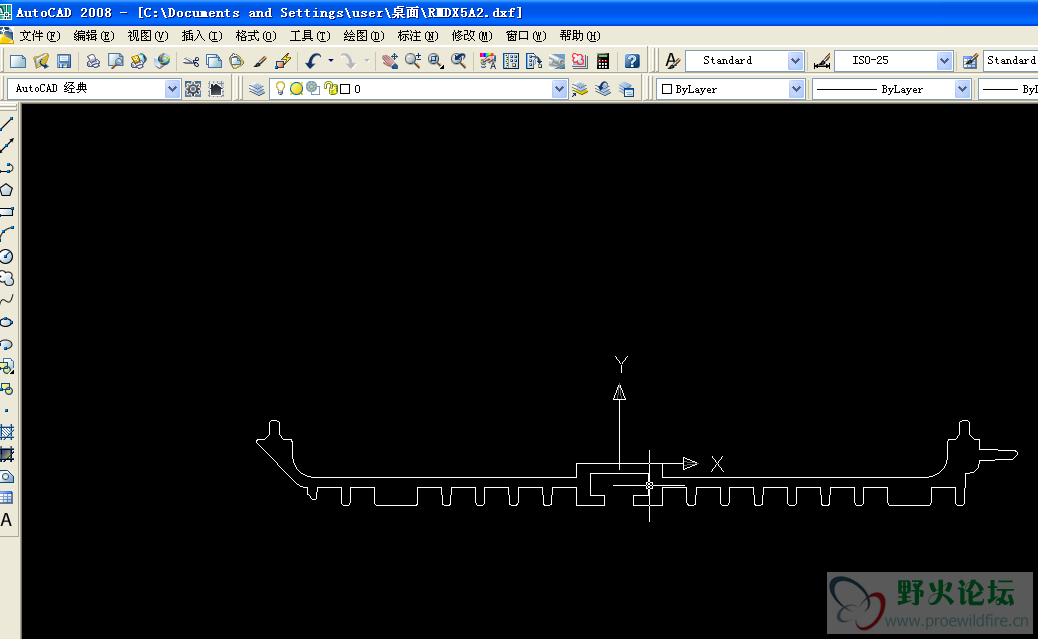Image resolution: width=1038 pixels, height=639 pixels.
Task: Save the drawing with the floppy icon
Action: pos(64,62)
